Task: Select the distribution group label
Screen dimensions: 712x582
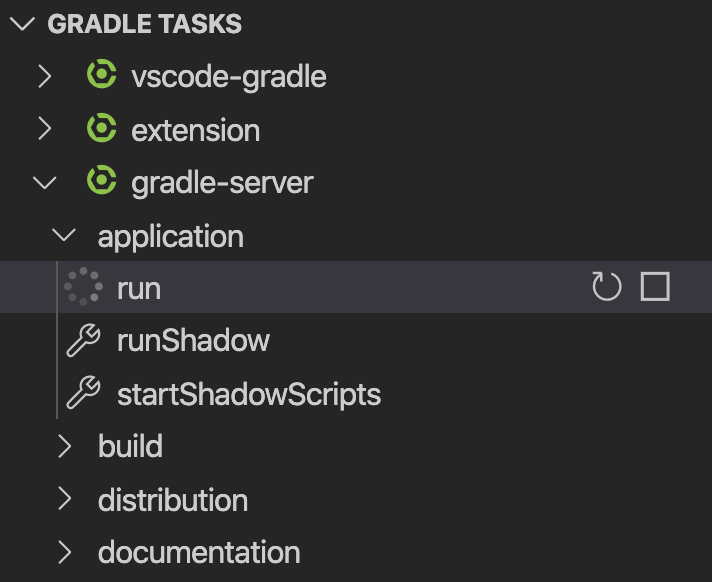Action: (x=173, y=500)
